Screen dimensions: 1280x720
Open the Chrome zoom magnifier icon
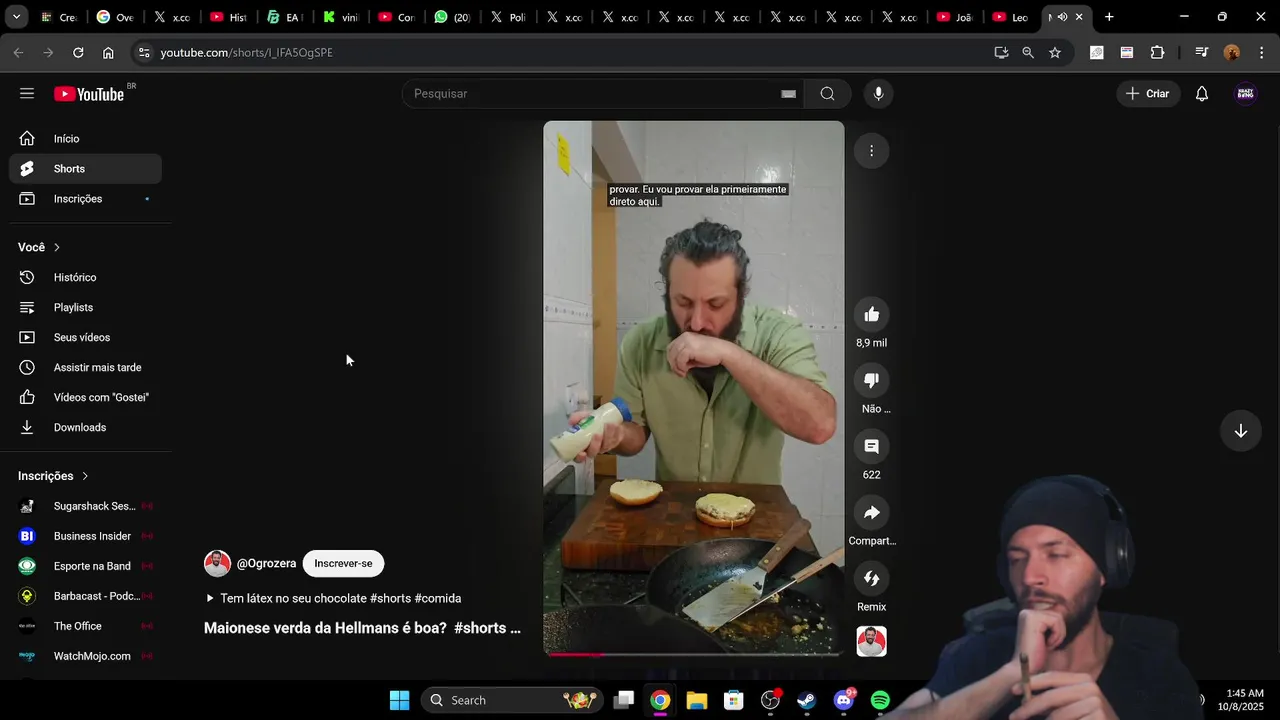1027,52
